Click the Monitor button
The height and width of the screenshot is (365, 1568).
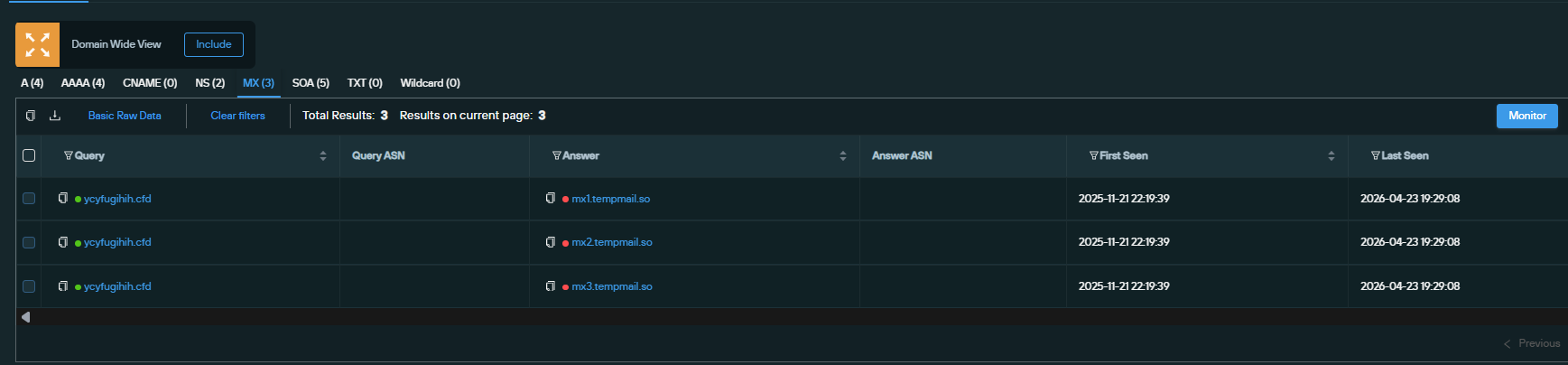point(1527,116)
